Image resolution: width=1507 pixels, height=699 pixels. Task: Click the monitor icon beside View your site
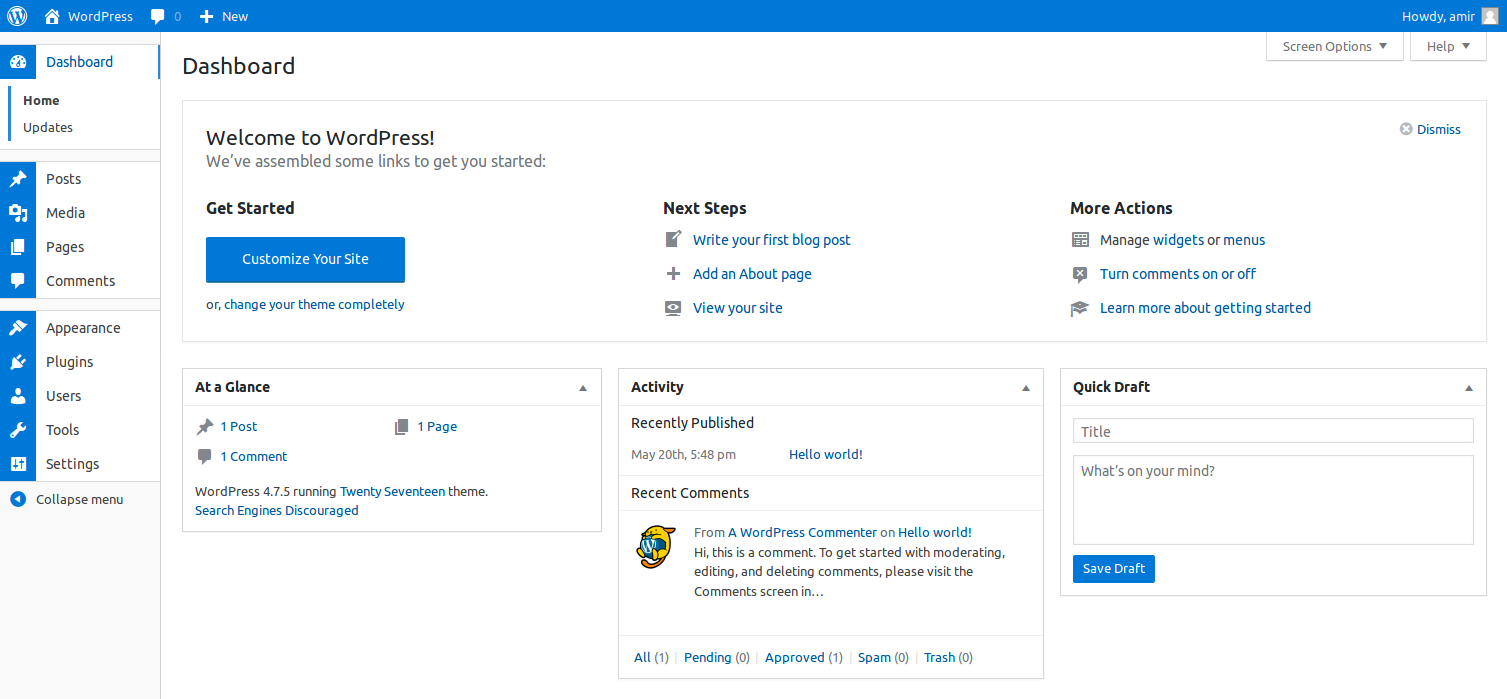[674, 308]
